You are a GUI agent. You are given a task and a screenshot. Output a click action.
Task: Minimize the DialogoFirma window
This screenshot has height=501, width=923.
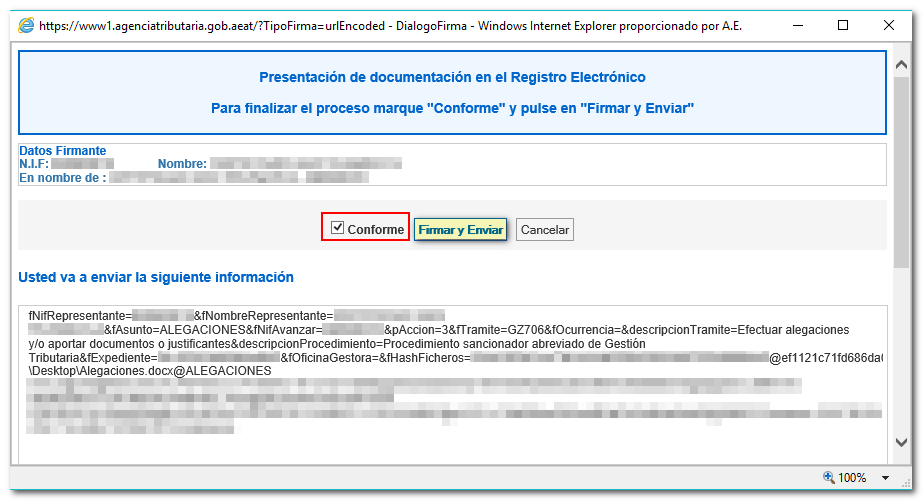[797, 25]
